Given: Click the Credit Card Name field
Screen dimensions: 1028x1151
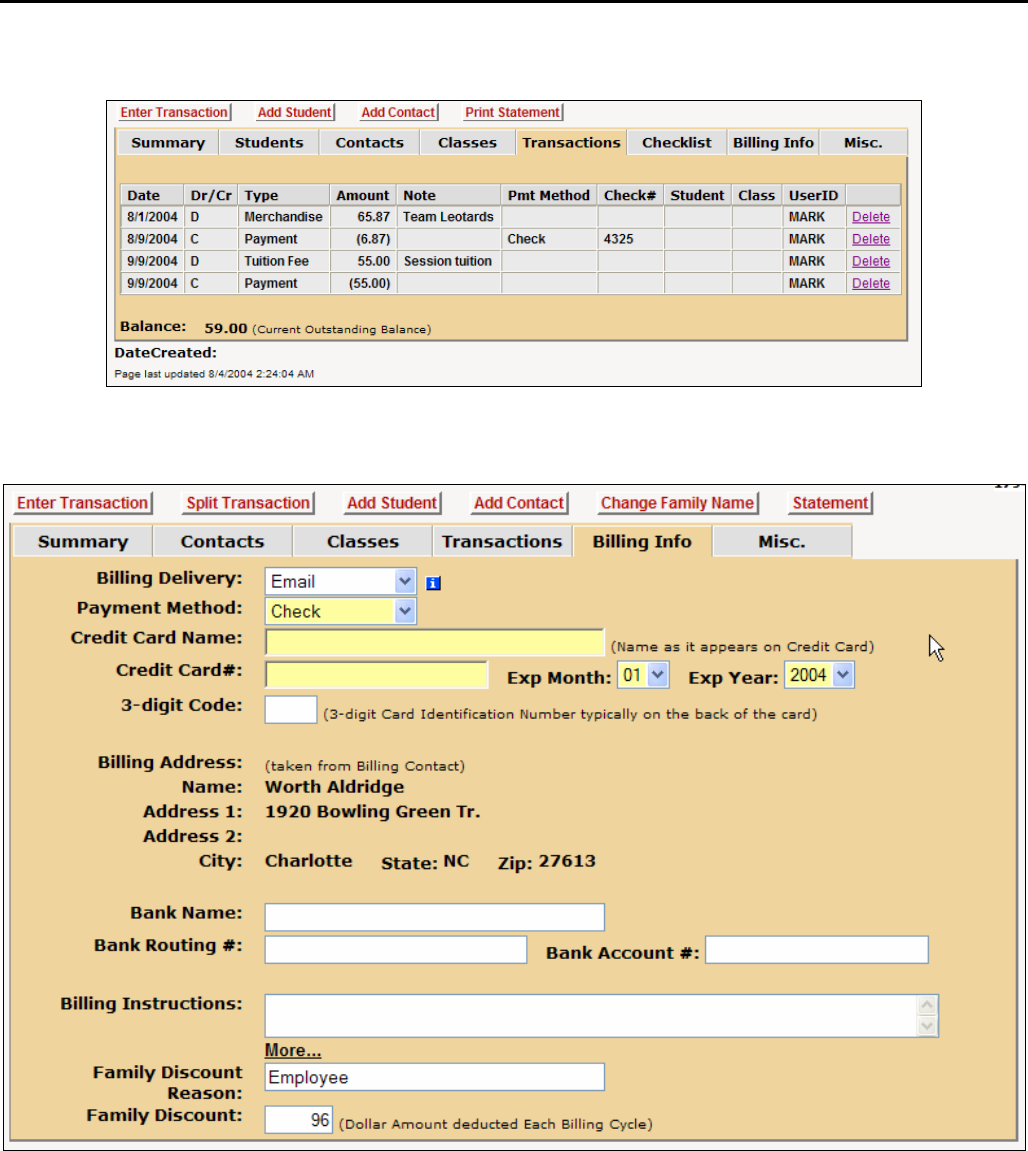Looking at the screenshot, I should tap(435, 642).
